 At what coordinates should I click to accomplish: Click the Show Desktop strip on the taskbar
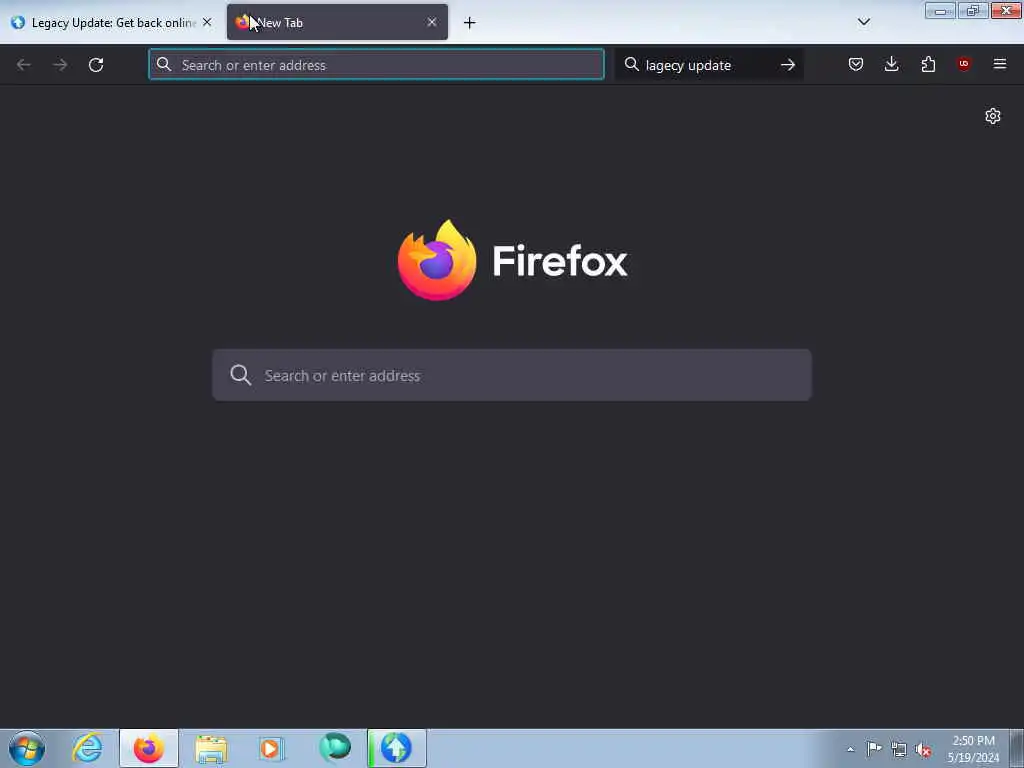pyautogui.click(x=1016, y=748)
